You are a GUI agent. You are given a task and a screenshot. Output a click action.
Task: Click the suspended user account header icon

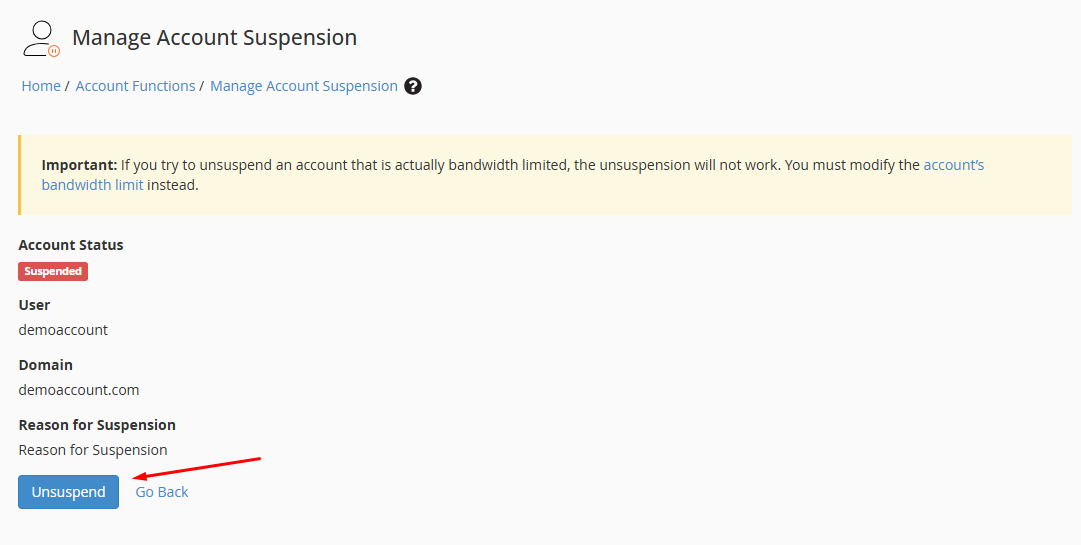tap(41, 39)
